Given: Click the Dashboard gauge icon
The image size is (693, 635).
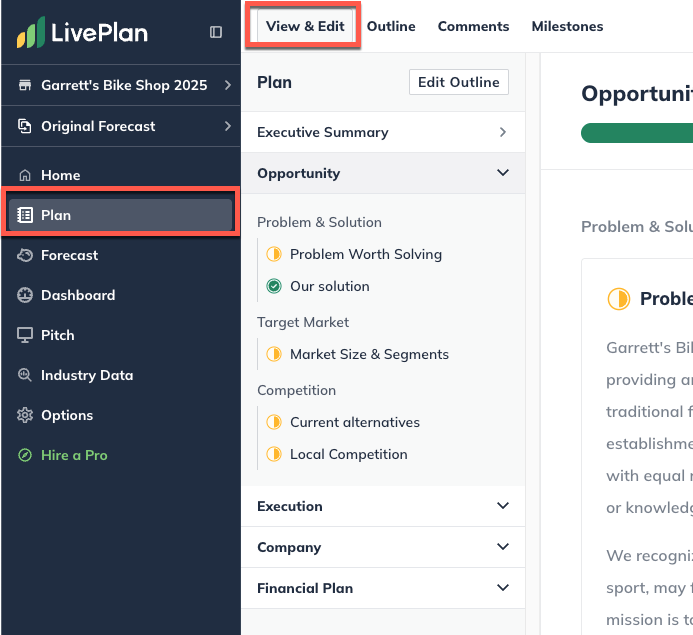Looking at the screenshot, I should point(25,295).
